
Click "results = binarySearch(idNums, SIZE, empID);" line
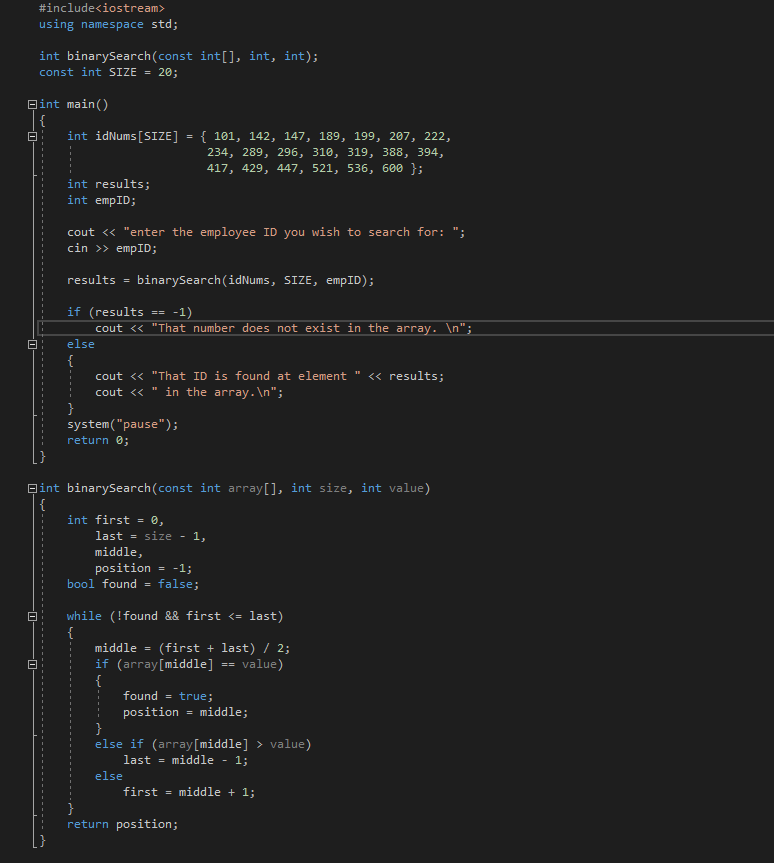220,280
